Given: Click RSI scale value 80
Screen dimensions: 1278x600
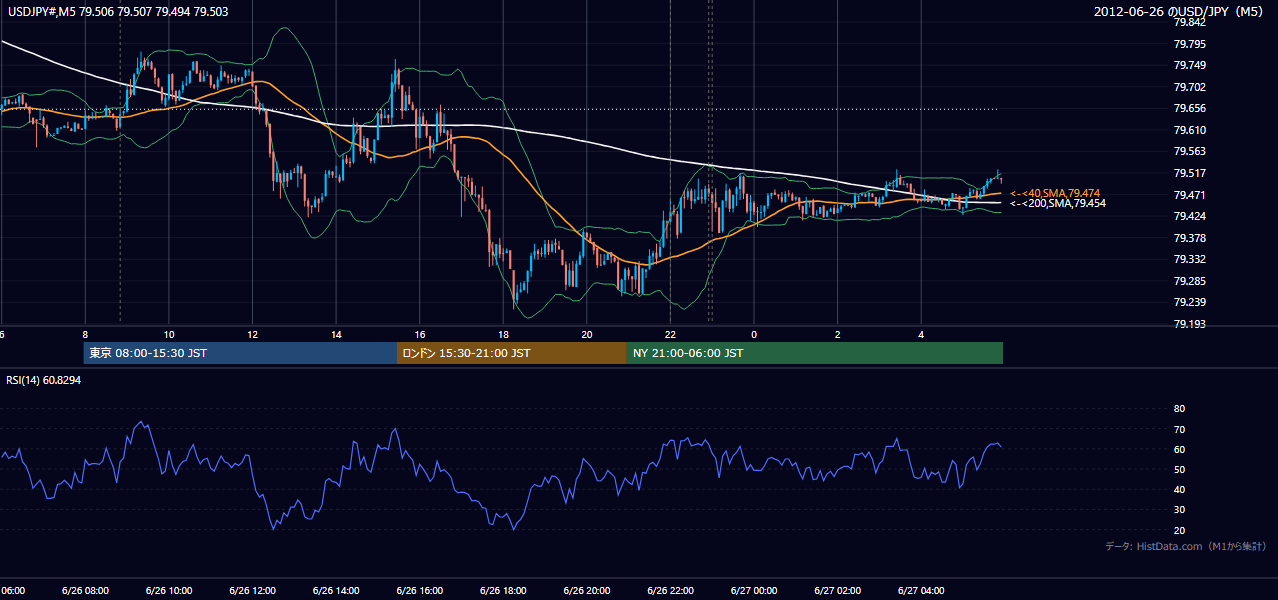Looking at the screenshot, I should 1179,409.
